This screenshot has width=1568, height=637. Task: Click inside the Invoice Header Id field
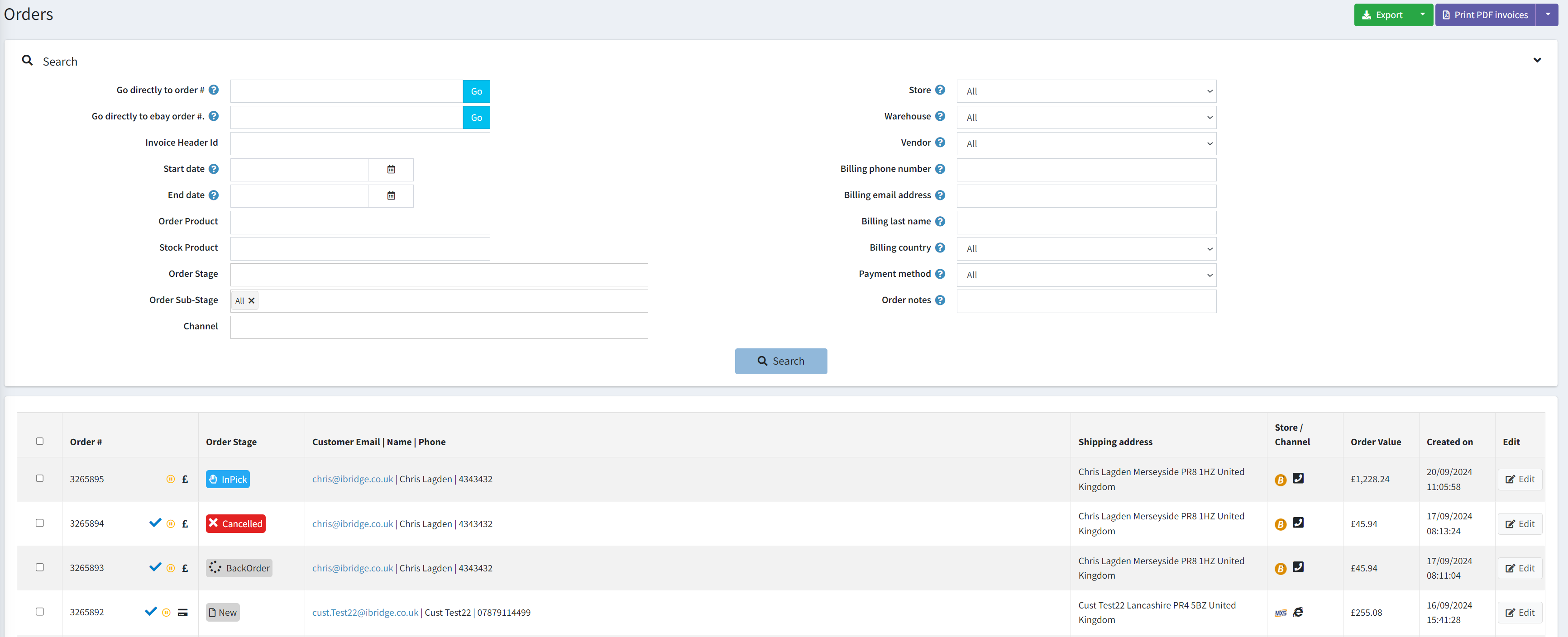click(x=360, y=143)
